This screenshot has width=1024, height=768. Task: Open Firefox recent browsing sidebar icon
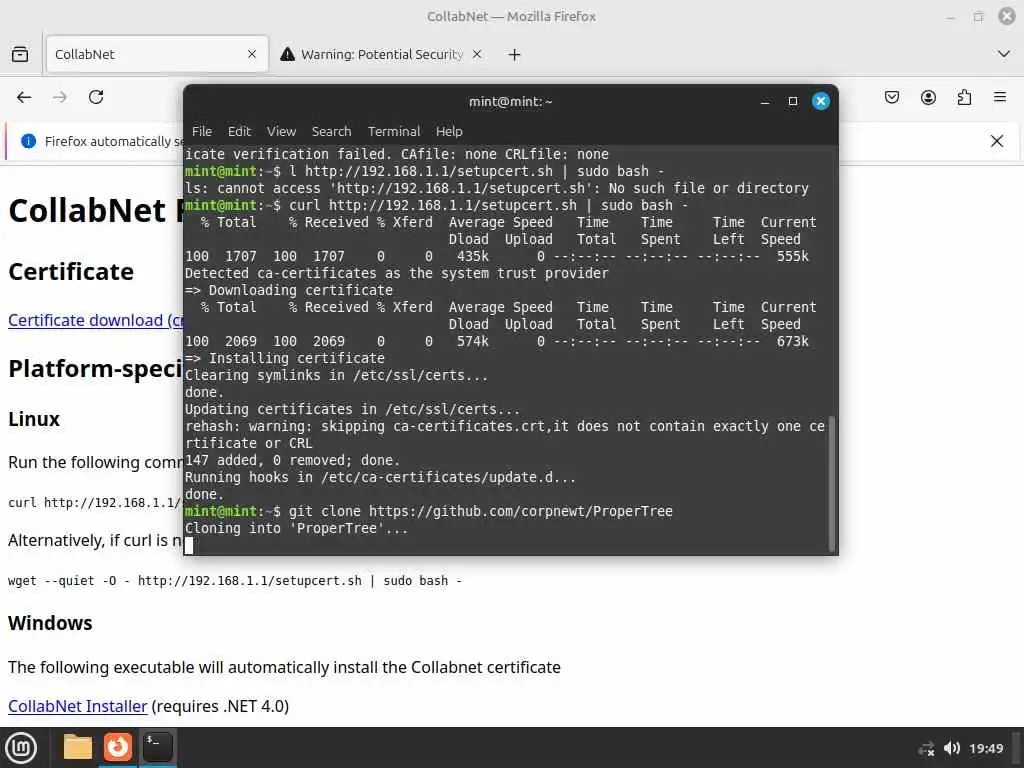20,54
